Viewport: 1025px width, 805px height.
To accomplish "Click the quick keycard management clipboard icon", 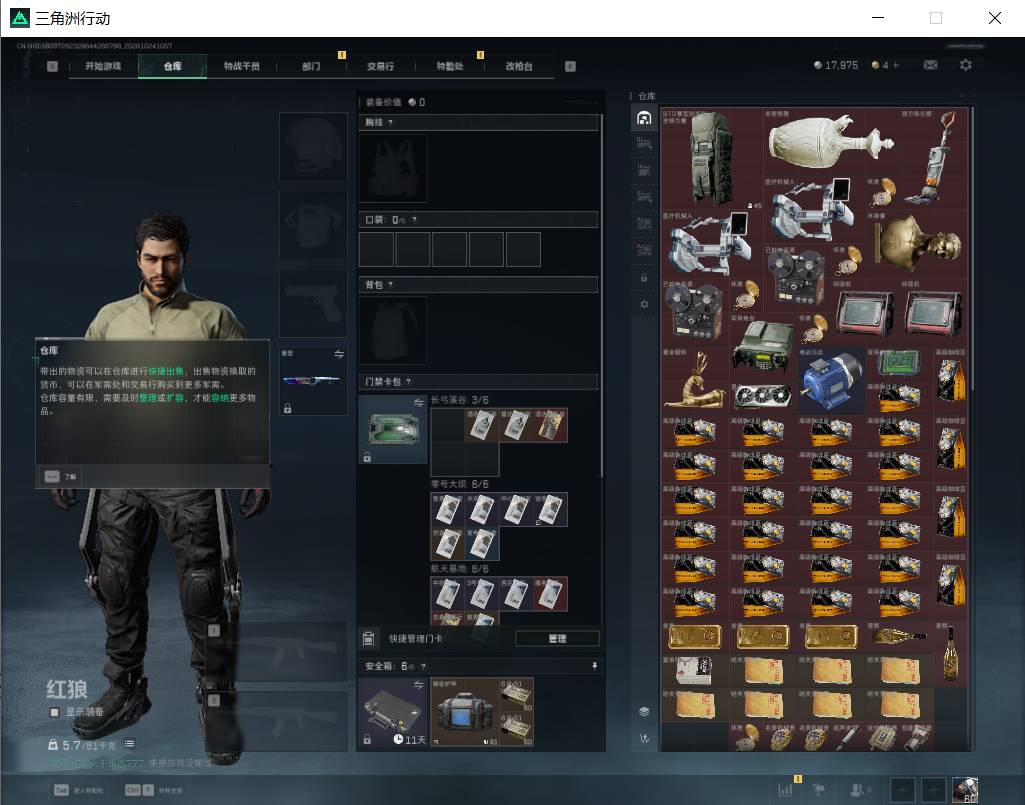I will click(368, 638).
